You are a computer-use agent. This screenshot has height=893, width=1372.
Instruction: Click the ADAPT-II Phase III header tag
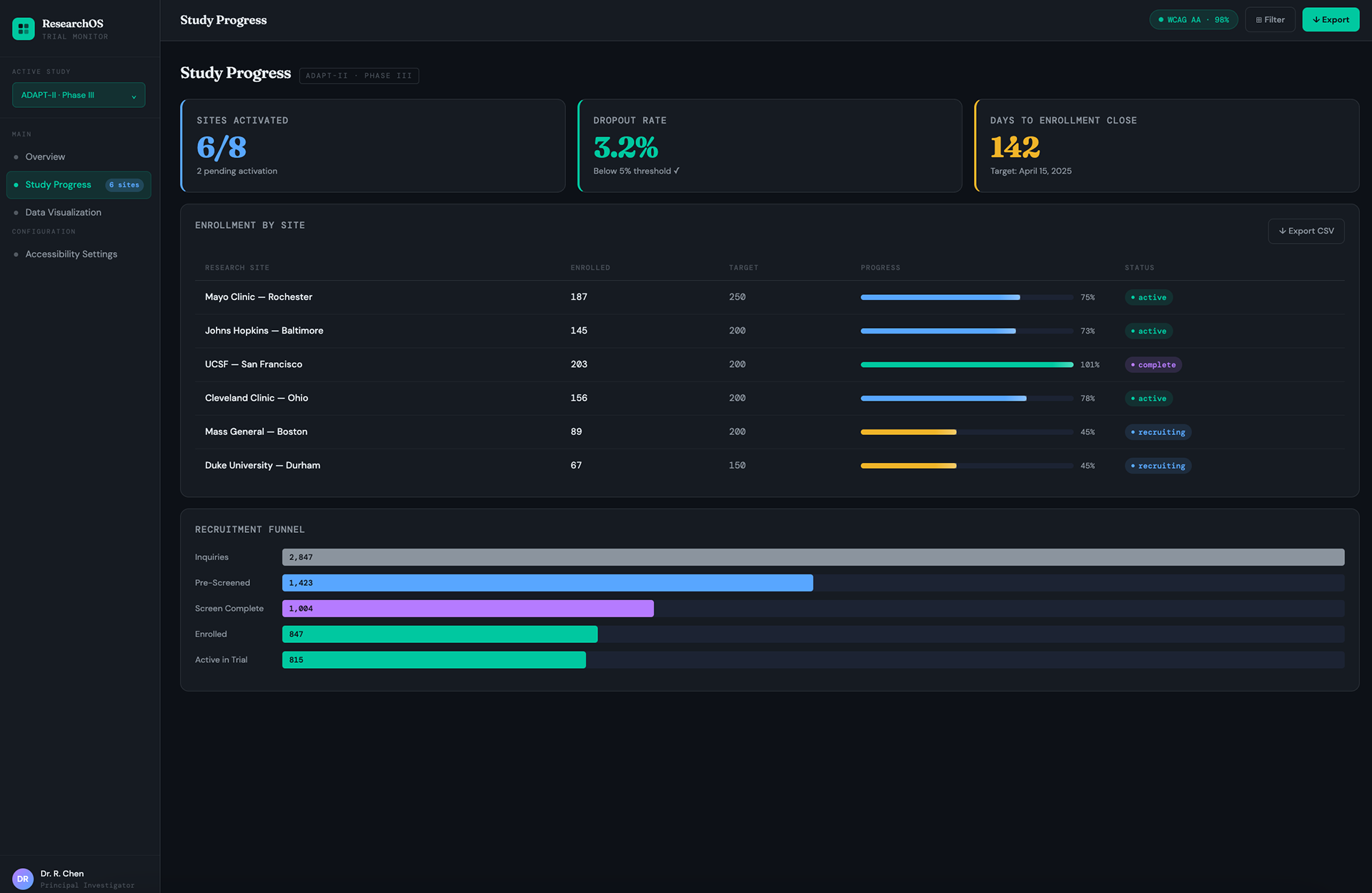359,76
